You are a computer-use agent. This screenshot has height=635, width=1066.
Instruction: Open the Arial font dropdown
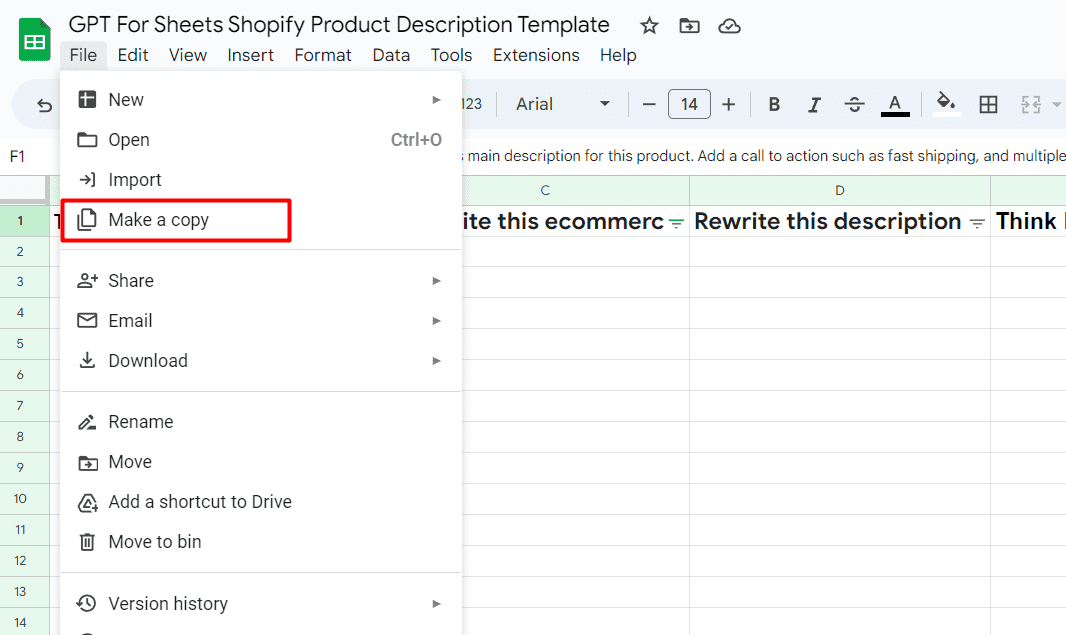tap(562, 104)
